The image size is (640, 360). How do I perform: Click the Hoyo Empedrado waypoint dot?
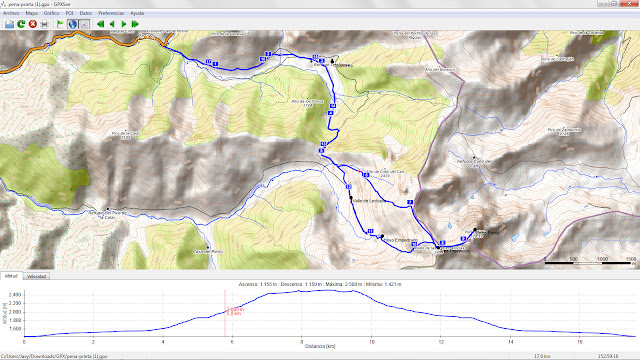382,236
